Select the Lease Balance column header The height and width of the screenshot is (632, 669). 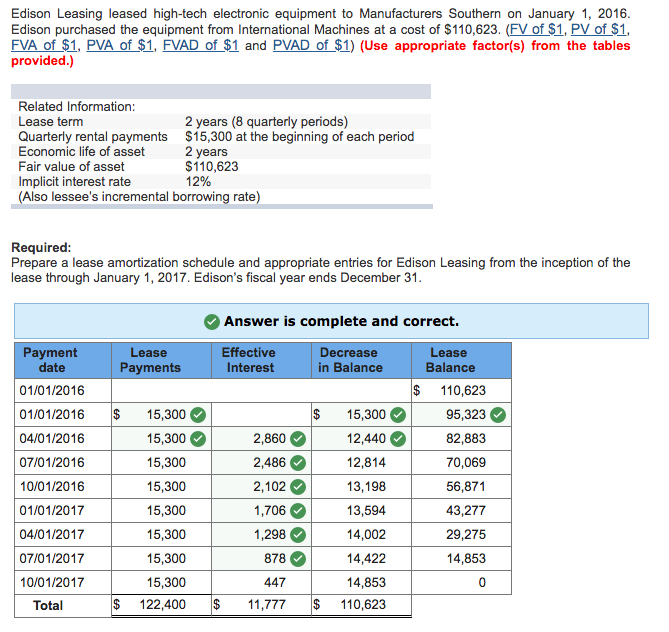coord(462,360)
